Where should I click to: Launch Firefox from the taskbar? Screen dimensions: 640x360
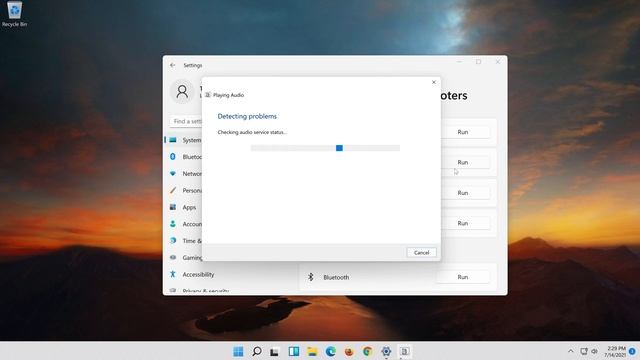coord(349,351)
